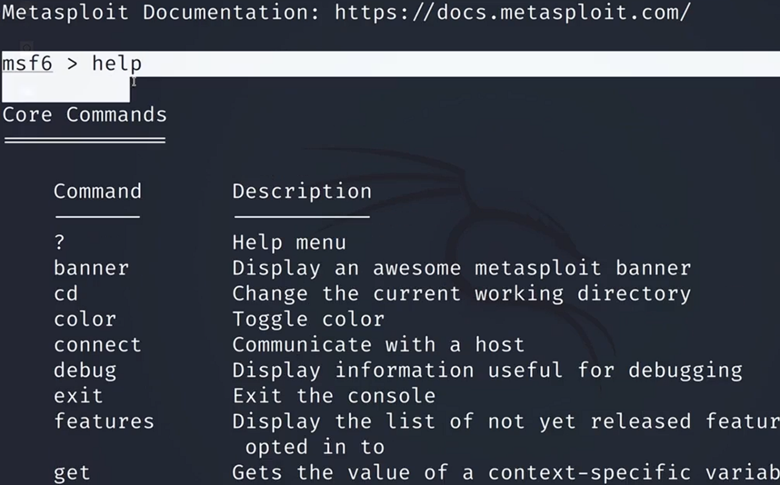The image size is (780, 485).
Task: Click the 'banner' command name
Action: coord(92,268)
